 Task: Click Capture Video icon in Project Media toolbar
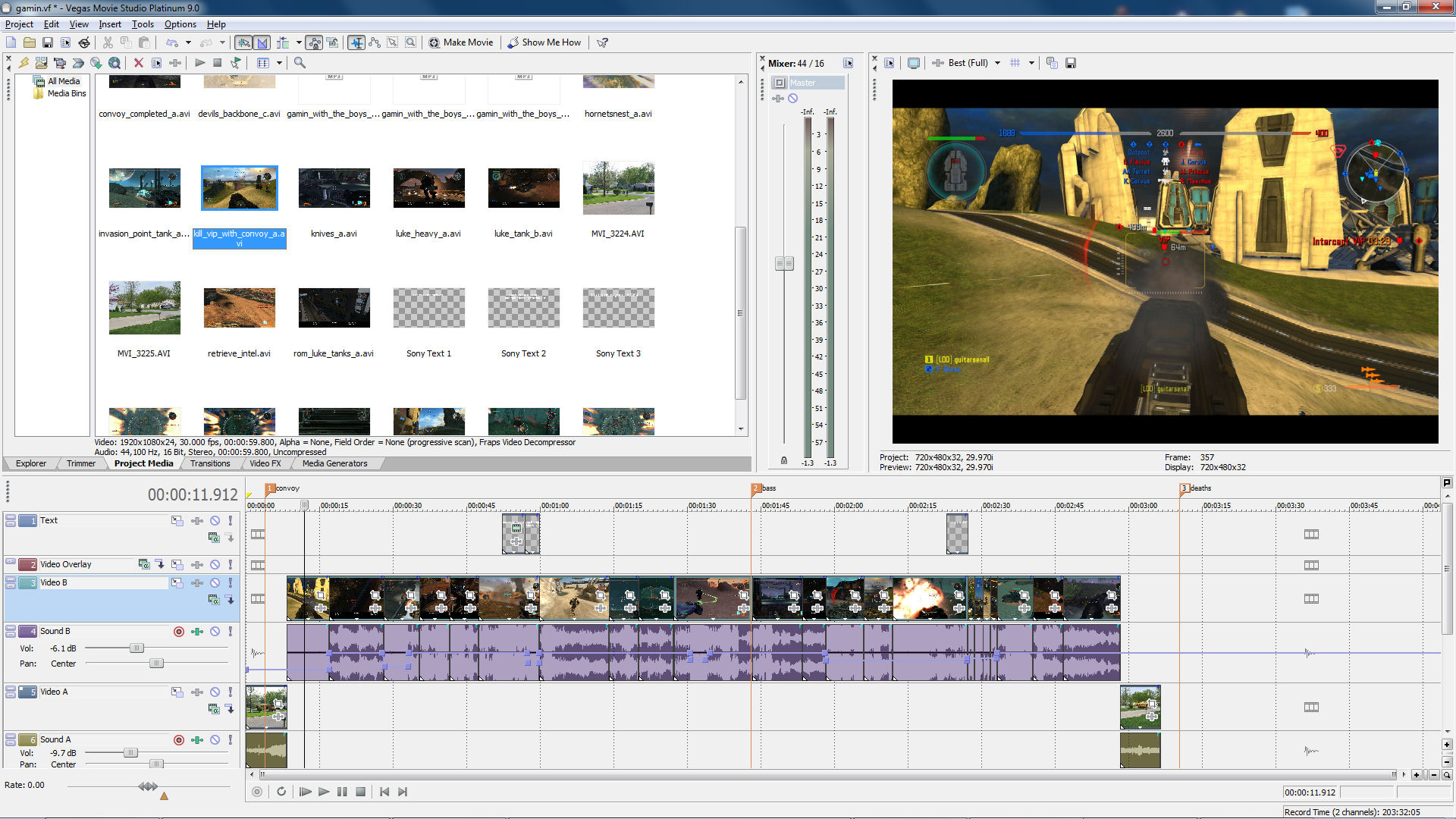pyautogui.click(x=60, y=63)
